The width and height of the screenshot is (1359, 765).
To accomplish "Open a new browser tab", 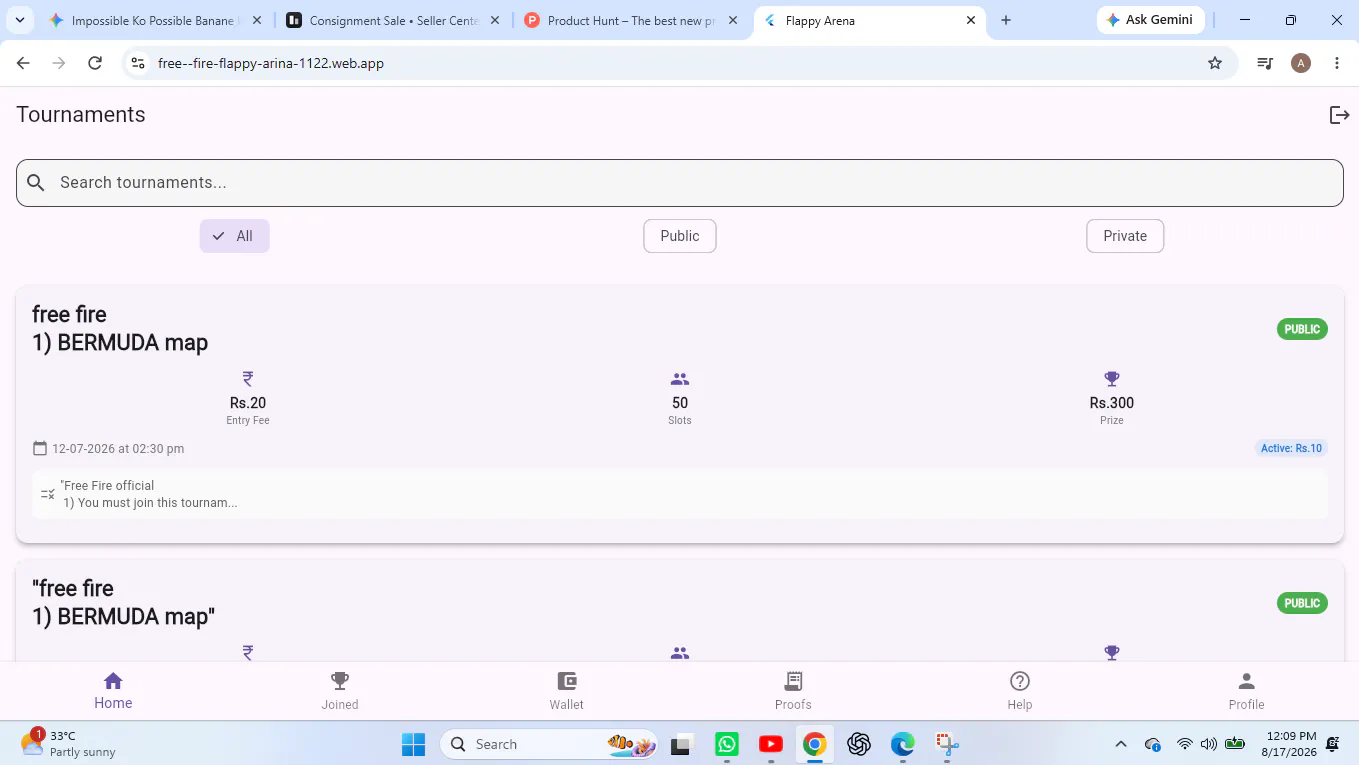I will (1006, 20).
